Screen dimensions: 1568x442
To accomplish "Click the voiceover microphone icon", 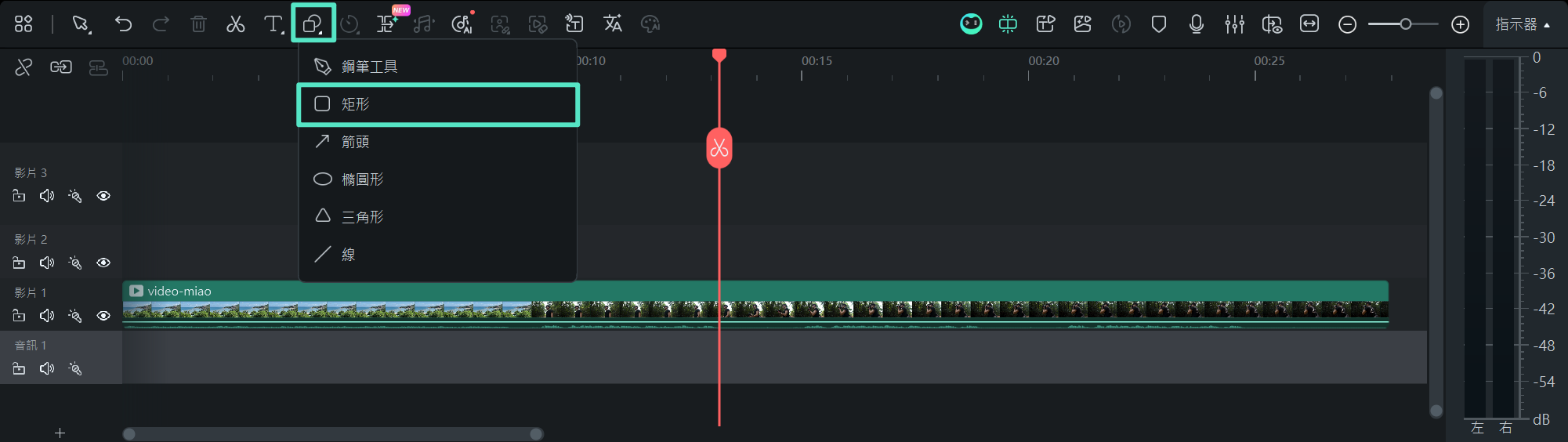I will [1196, 24].
